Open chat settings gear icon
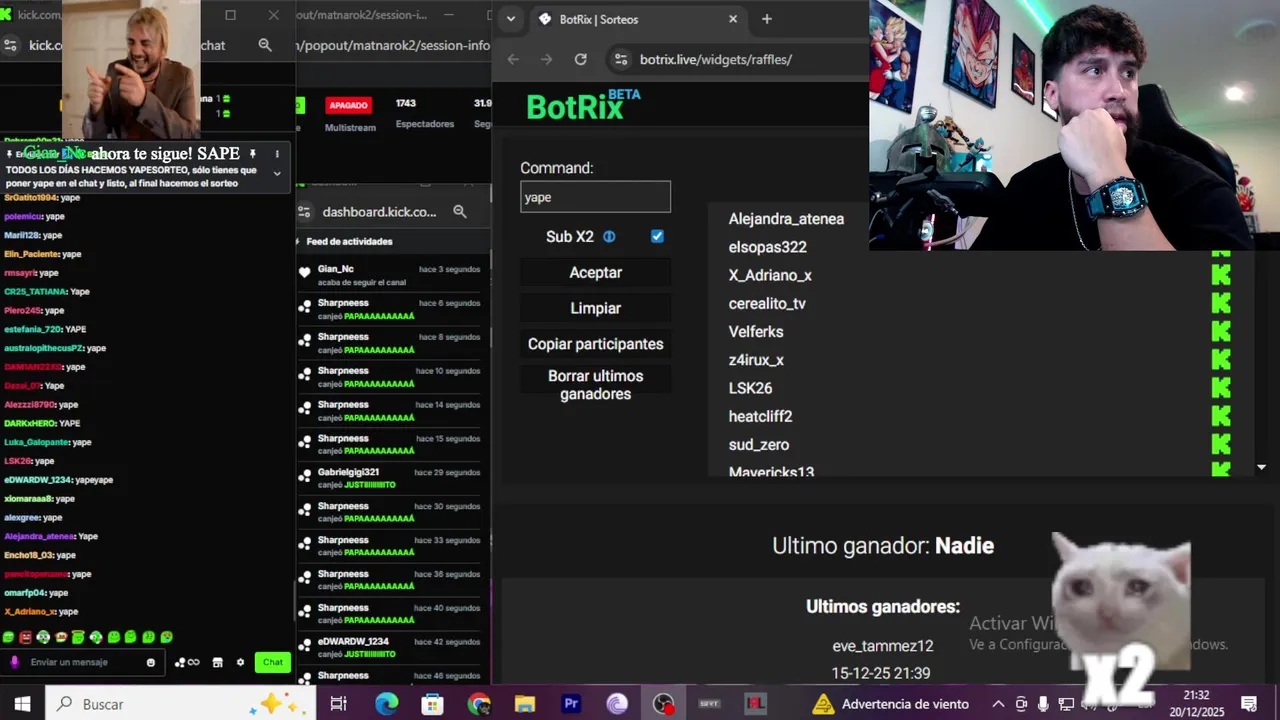 click(240, 662)
